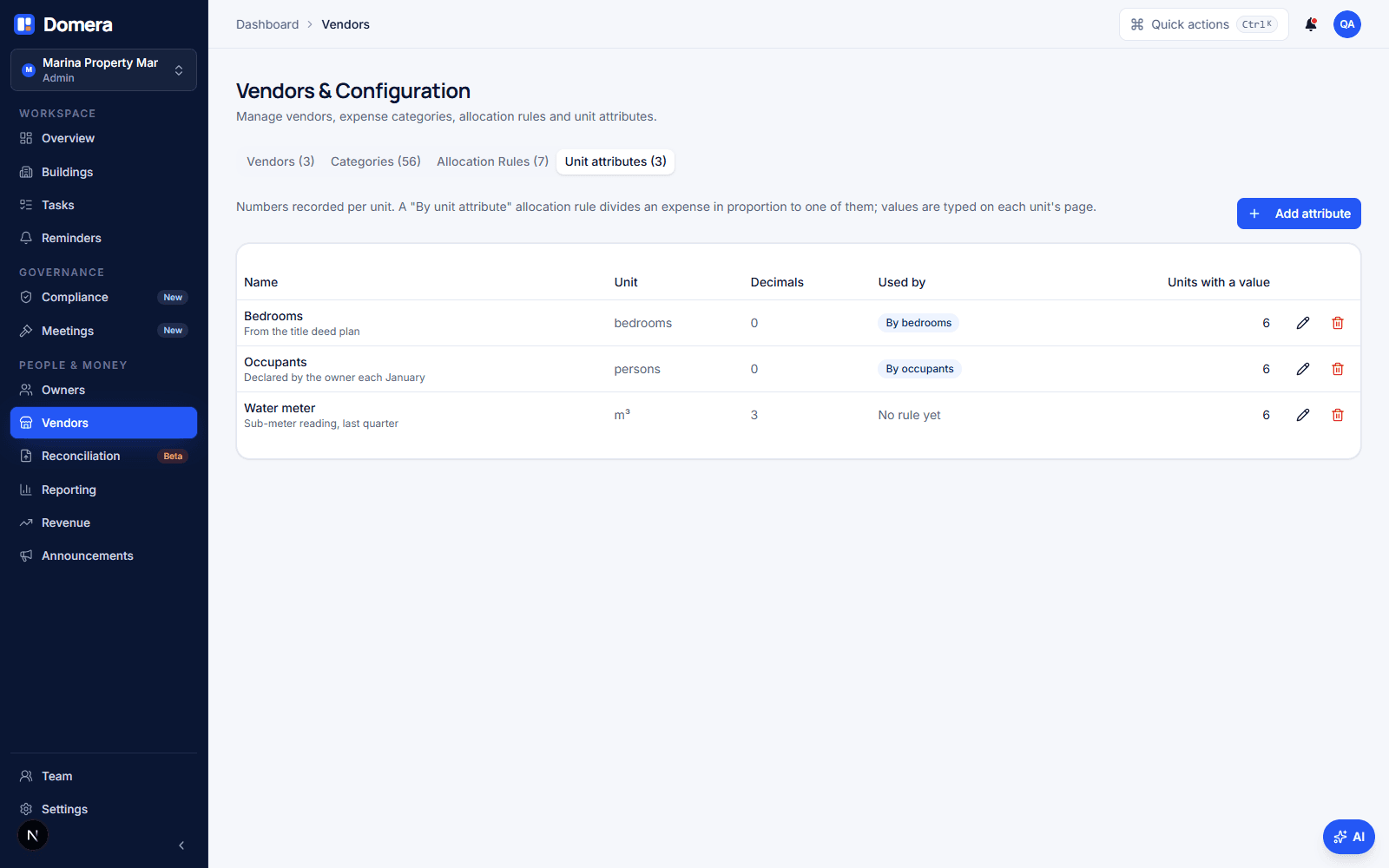Click the By bedrooms rule chip
This screenshot has width=1389, height=868.
918,323
